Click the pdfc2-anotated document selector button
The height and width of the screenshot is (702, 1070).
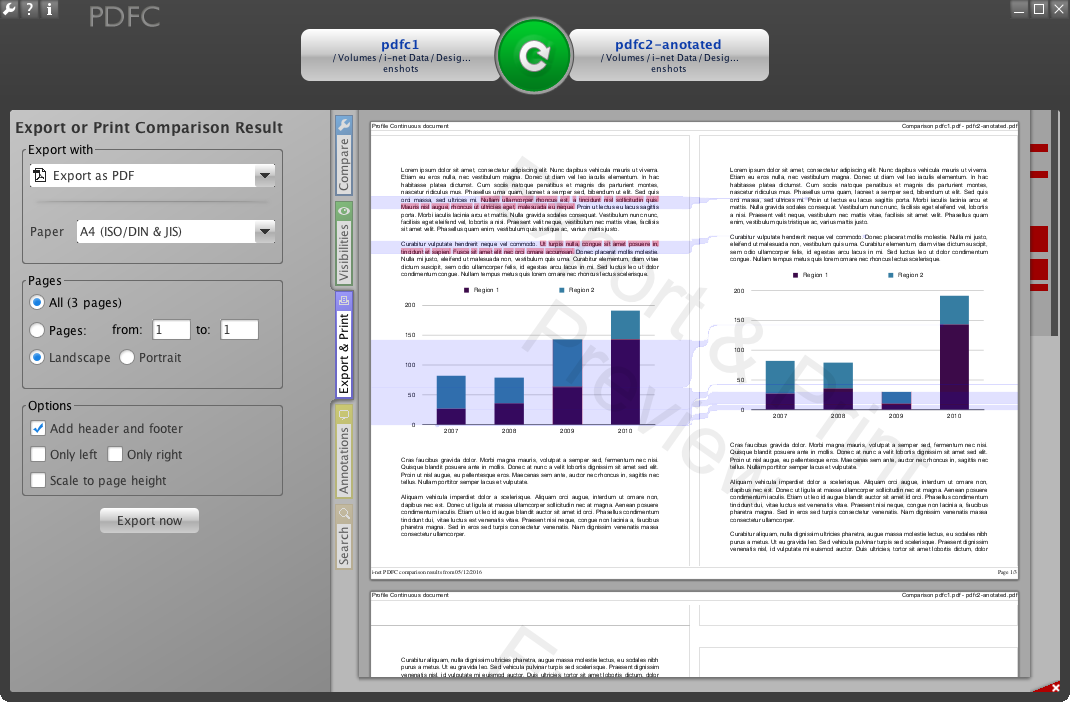point(669,55)
